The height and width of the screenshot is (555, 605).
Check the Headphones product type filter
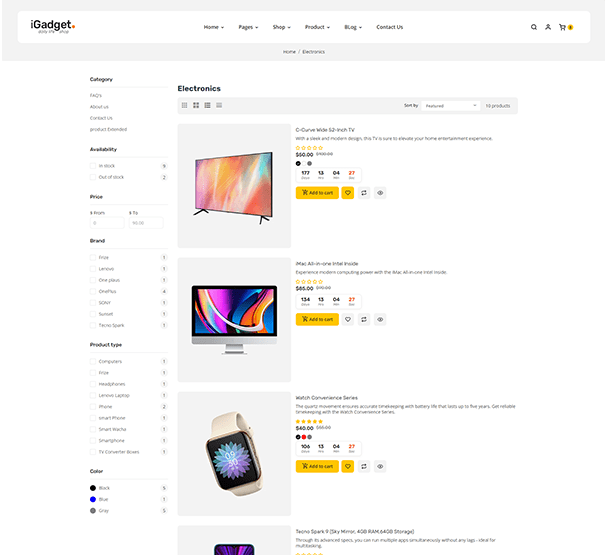tap(93, 384)
